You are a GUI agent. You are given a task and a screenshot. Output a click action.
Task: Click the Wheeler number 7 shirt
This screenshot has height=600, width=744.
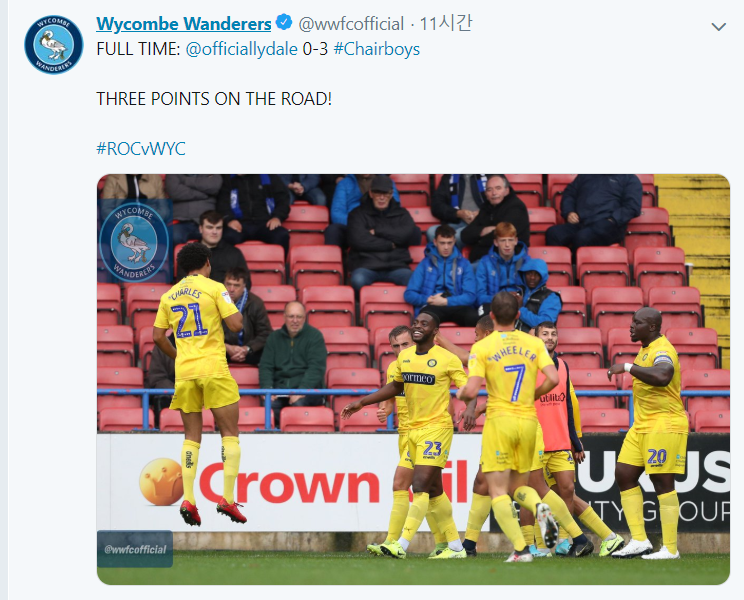tap(511, 372)
